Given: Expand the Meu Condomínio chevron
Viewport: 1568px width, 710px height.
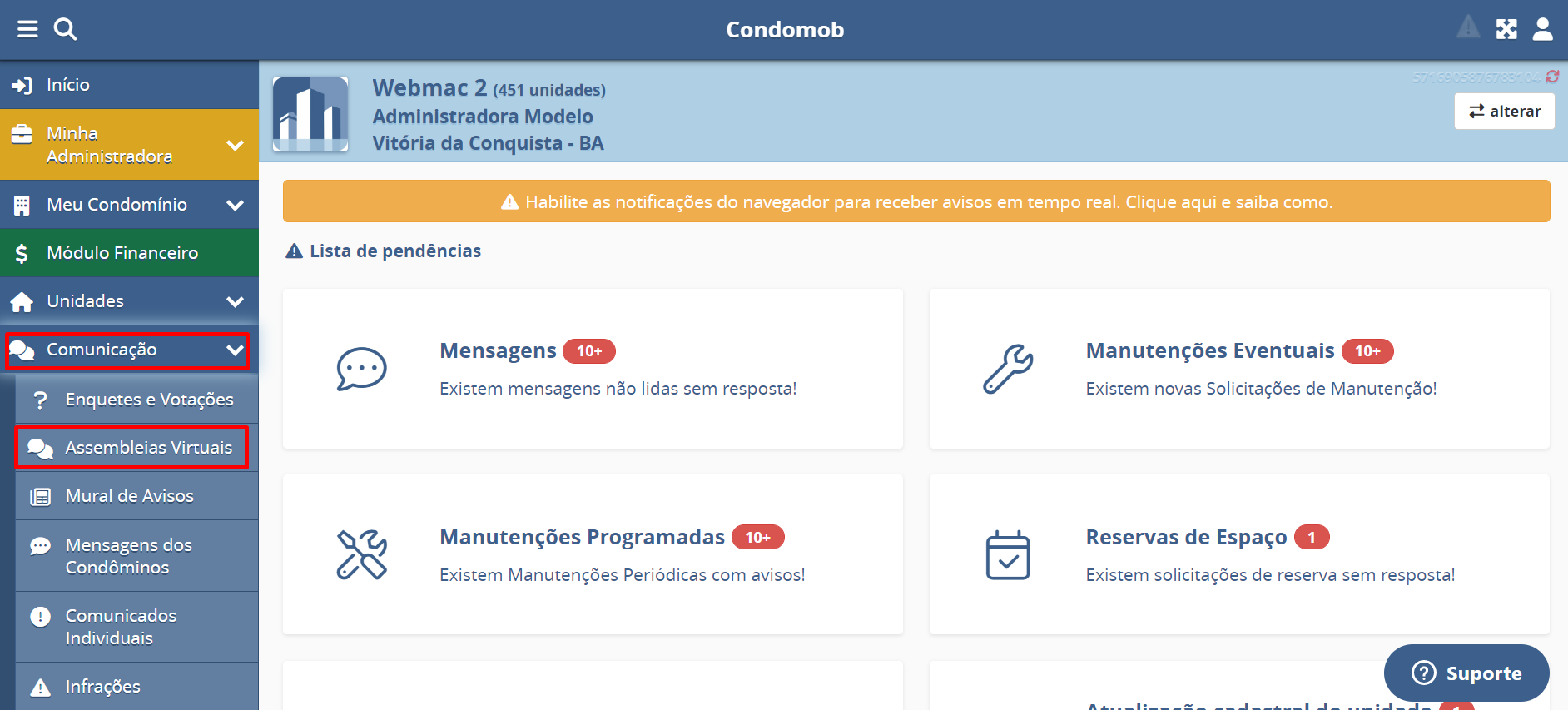Looking at the screenshot, I should [235, 205].
